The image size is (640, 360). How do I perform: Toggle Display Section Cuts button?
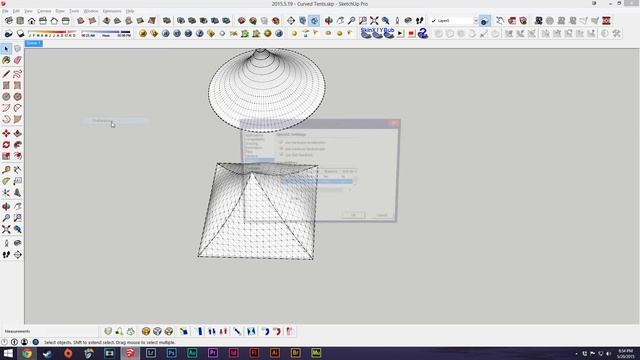coord(314,20)
